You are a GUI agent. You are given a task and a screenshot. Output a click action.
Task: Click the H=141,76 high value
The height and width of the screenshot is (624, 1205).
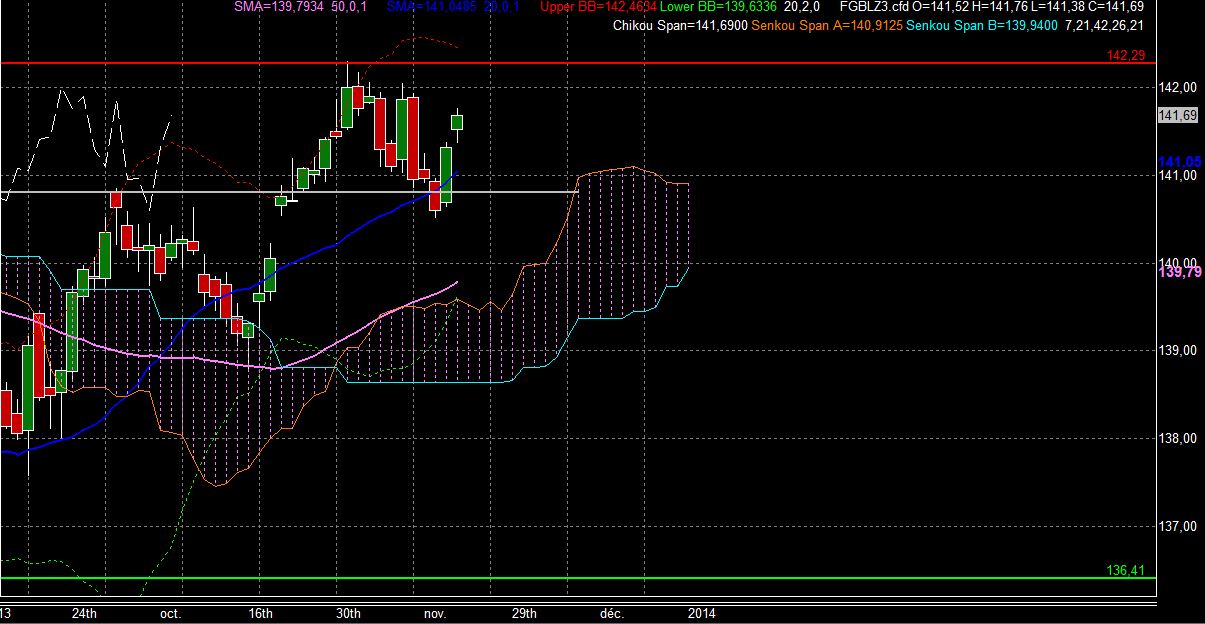(x=1000, y=7)
